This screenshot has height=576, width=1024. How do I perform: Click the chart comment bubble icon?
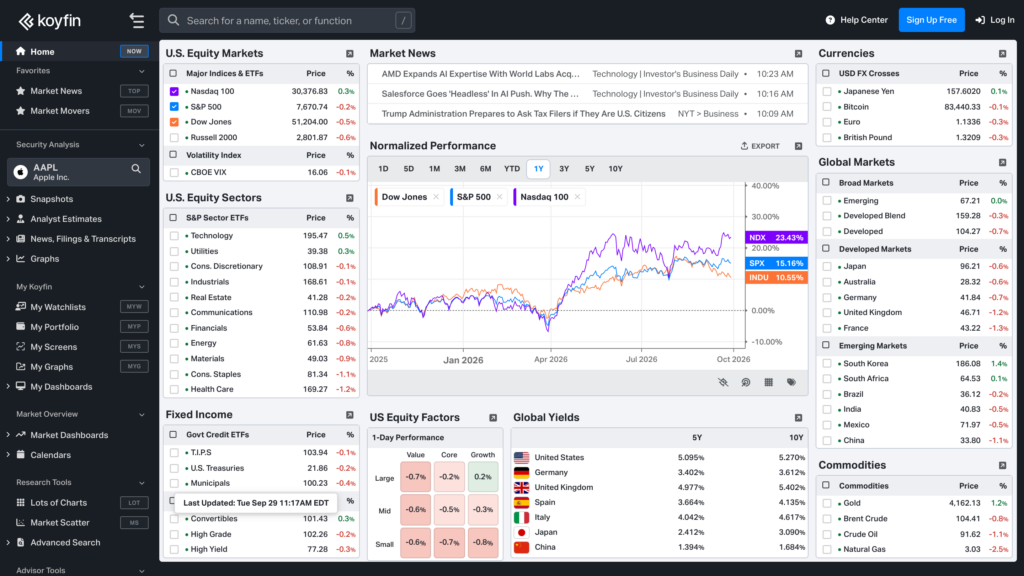coord(746,383)
